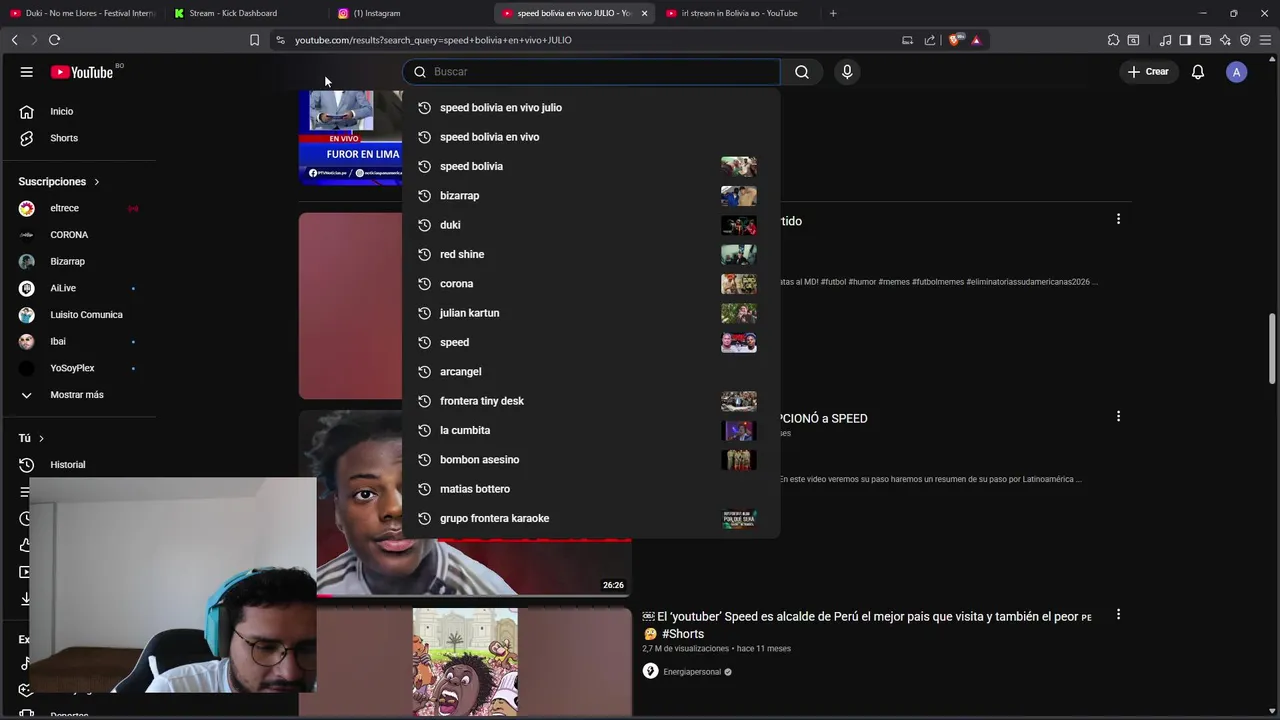Open more options for the 'tido' video

pyautogui.click(x=1118, y=219)
